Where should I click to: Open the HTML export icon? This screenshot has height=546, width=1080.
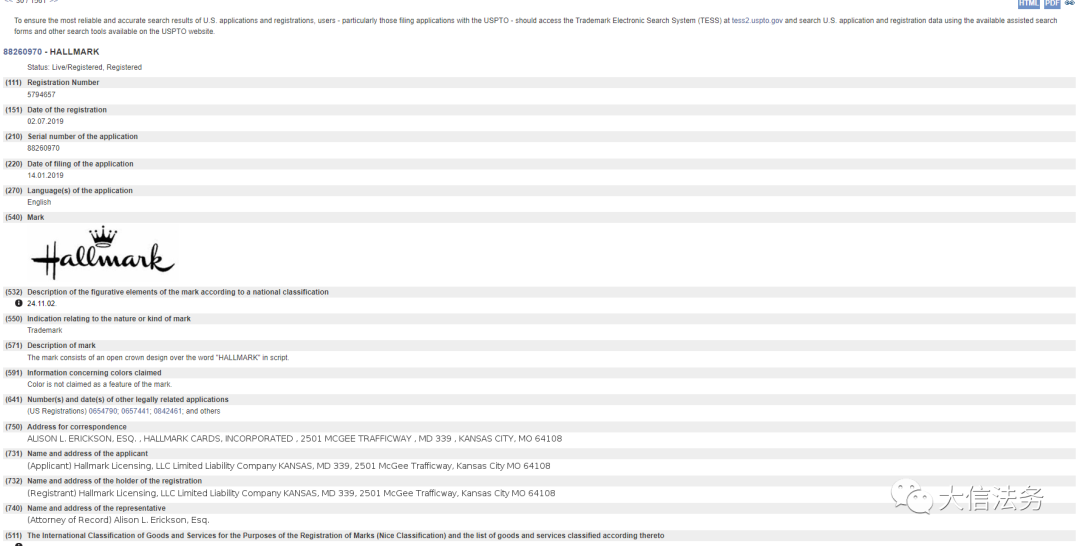(1028, 3)
